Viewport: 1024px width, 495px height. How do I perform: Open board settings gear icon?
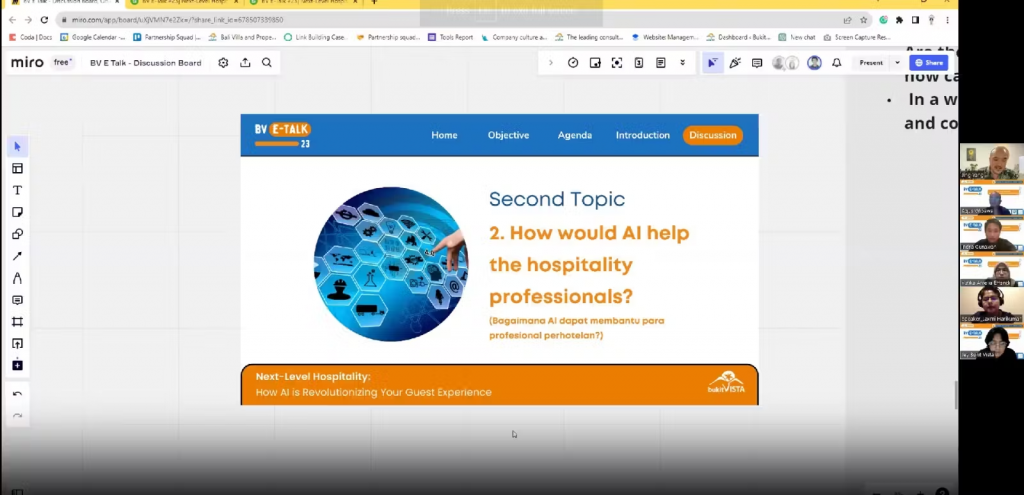(x=223, y=63)
